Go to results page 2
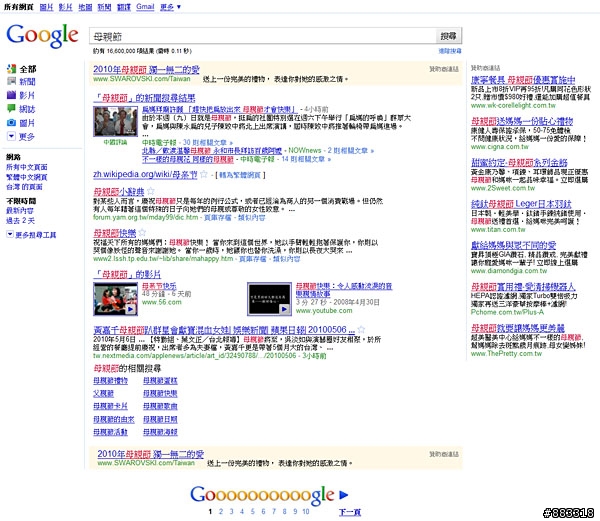 click(x=221, y=511)
